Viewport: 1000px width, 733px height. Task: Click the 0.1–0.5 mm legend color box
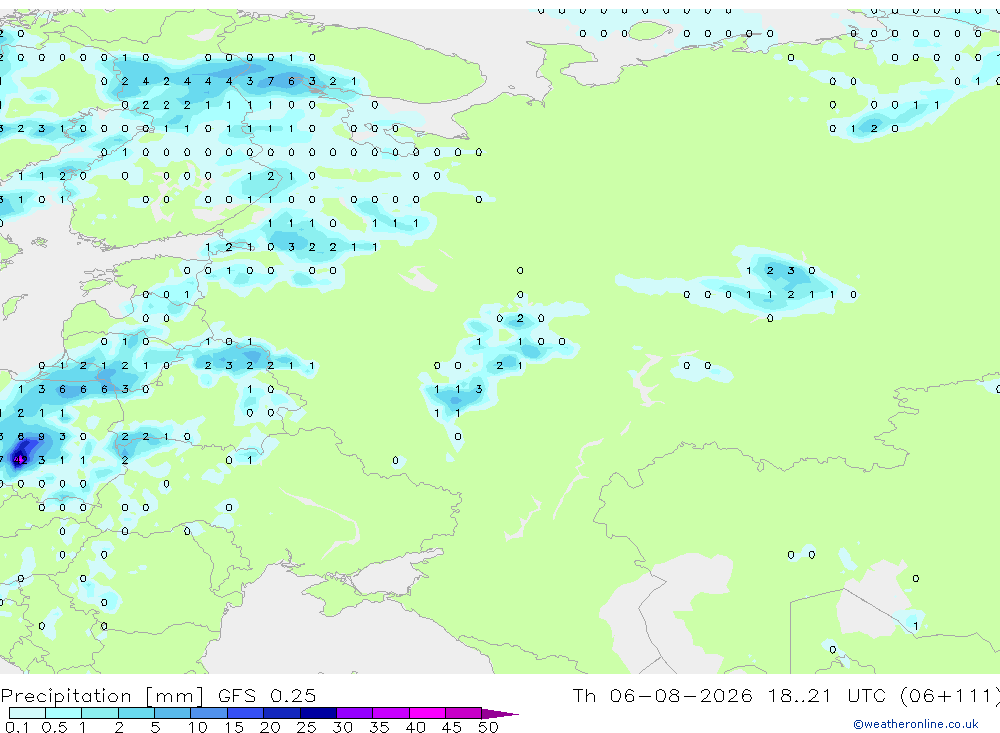(27, 713)
